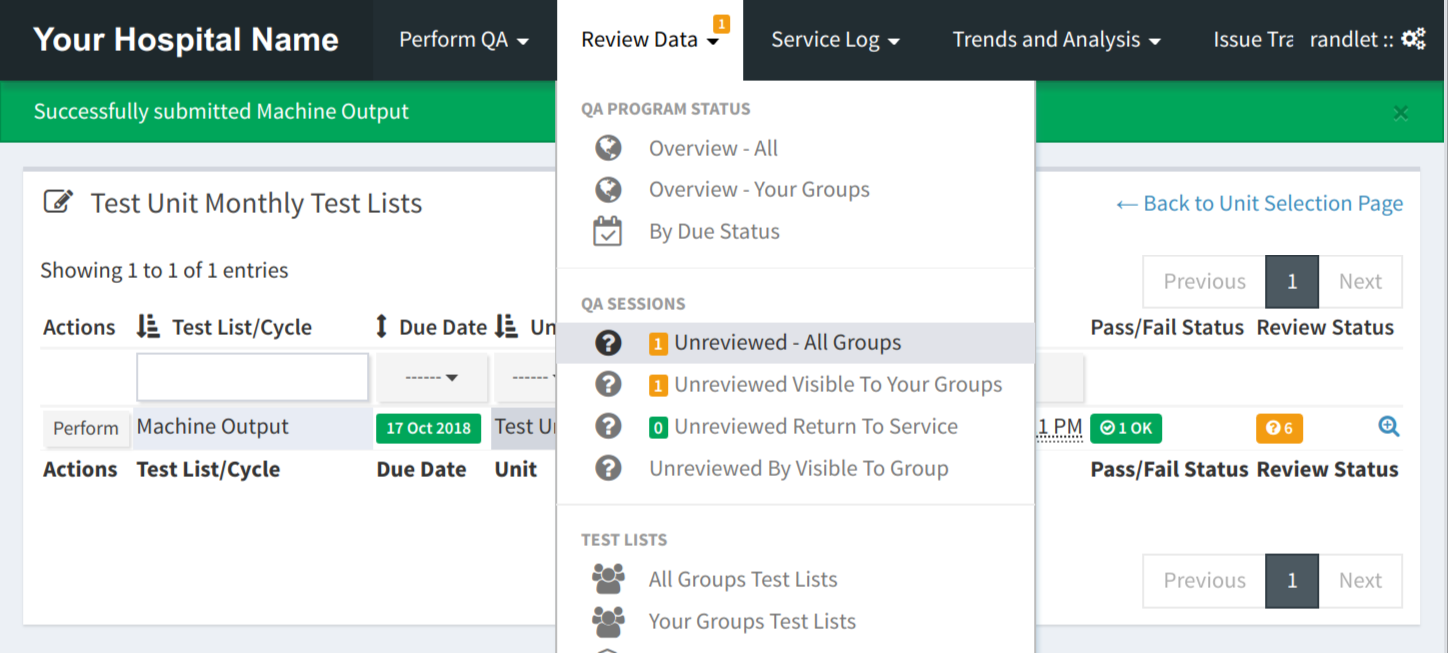Click the magnifier view icon in Machine Output row
The width and height of the screenshot is (1448, 653).
1388,427
